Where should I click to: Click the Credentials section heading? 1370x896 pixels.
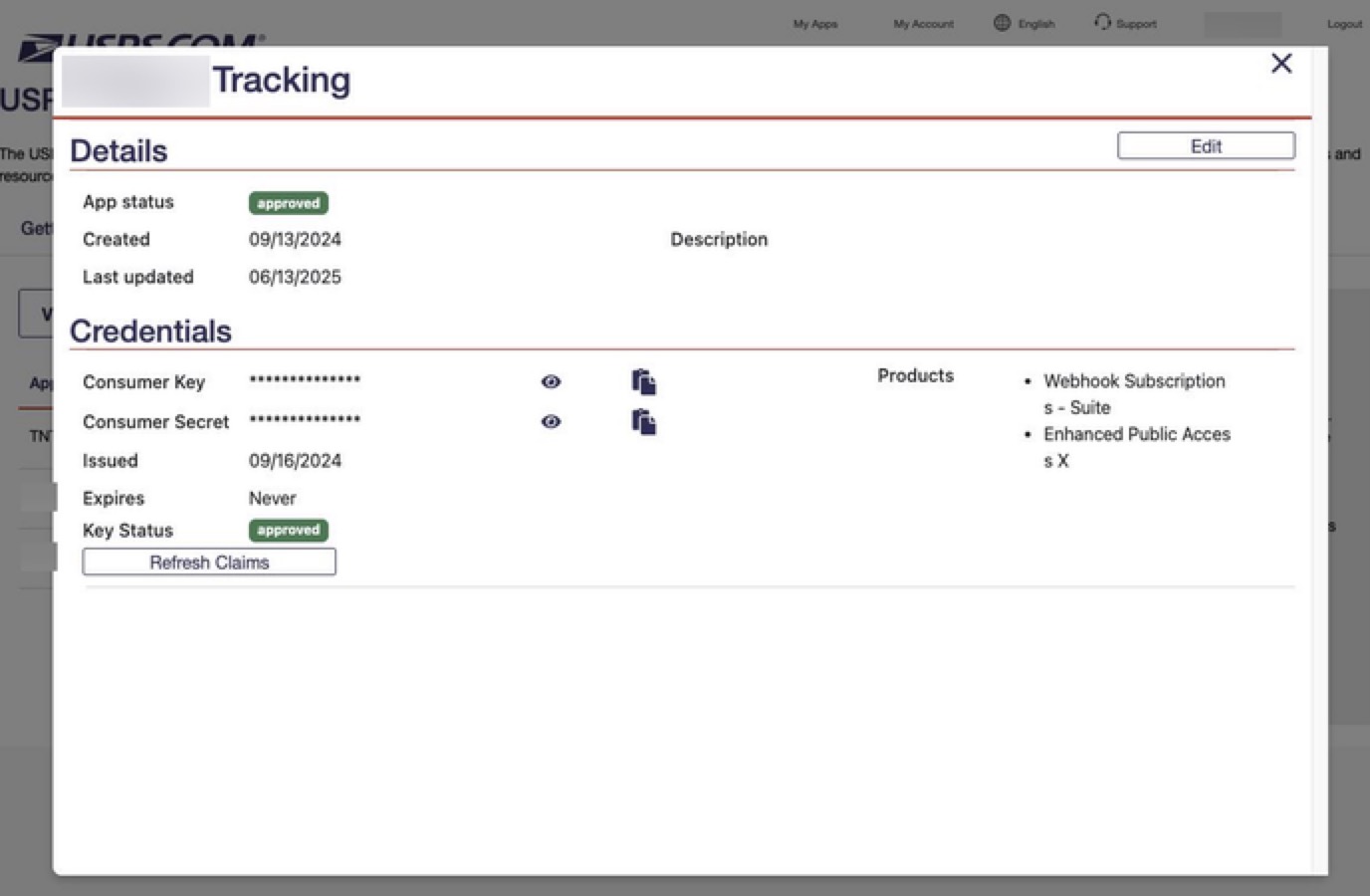coord(150,332)
